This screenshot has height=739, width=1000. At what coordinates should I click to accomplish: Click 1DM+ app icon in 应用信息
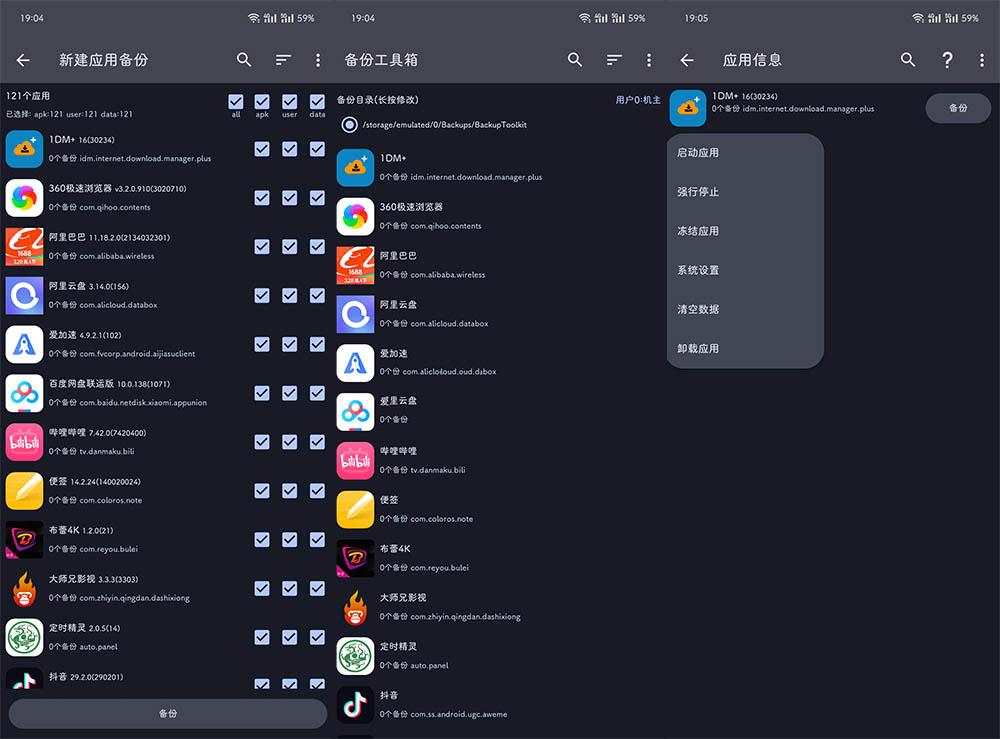point(688,108)
